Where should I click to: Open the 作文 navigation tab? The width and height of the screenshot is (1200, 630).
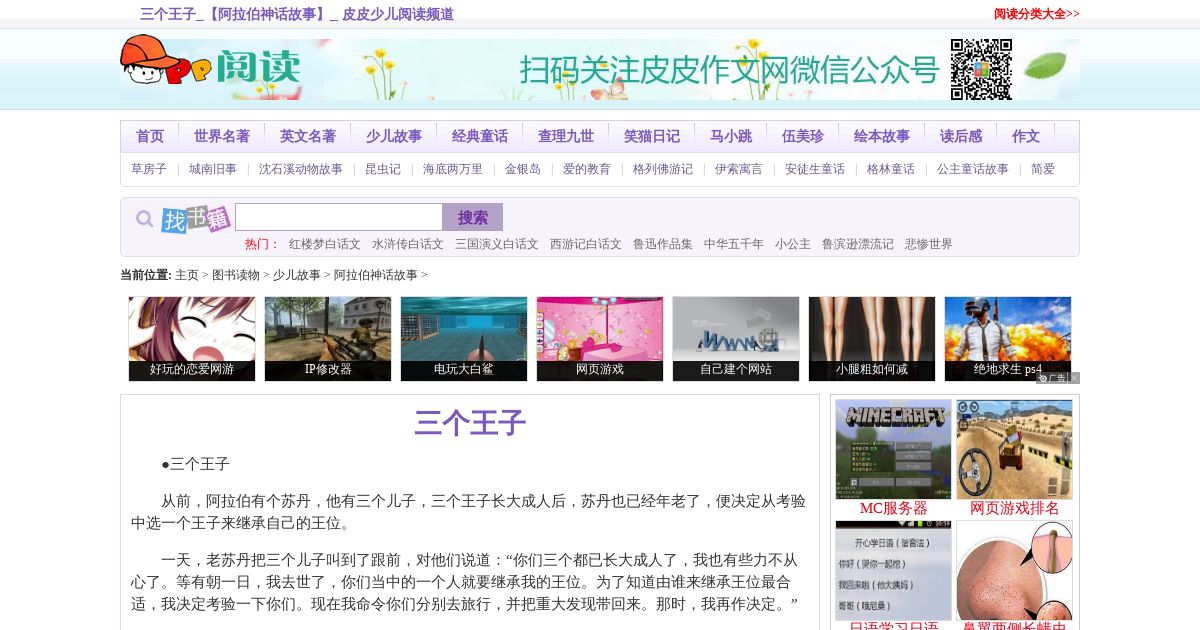click(x=1026, y=136)
